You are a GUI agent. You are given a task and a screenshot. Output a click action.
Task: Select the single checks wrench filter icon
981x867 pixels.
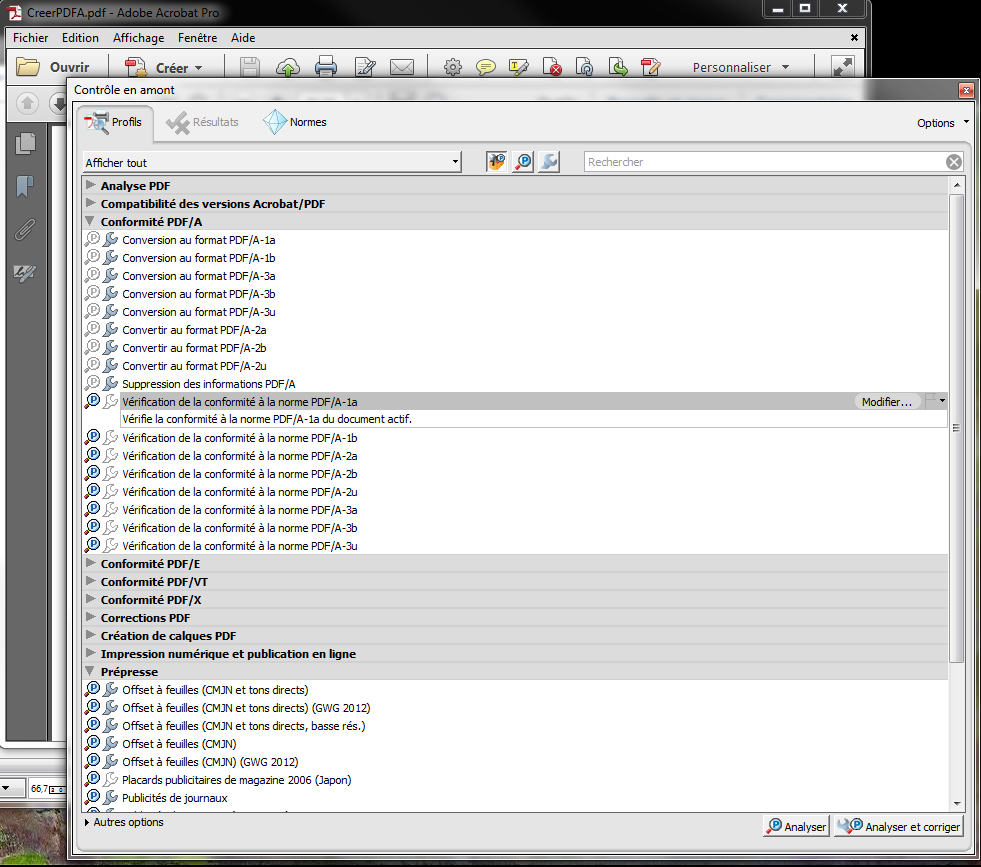[548, 162]
